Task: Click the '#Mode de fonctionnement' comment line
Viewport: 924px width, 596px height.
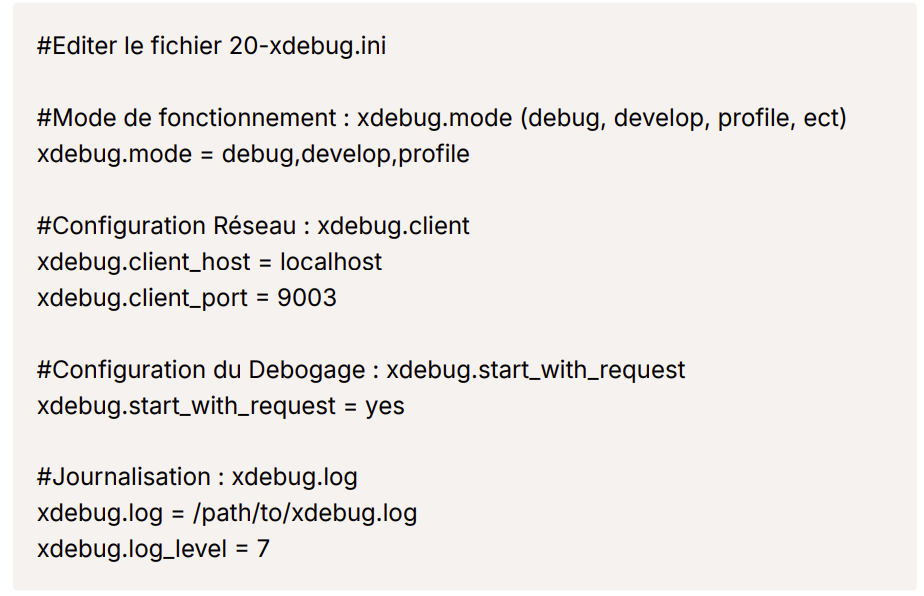Action: pyautogui.click(x=442, y=118)
